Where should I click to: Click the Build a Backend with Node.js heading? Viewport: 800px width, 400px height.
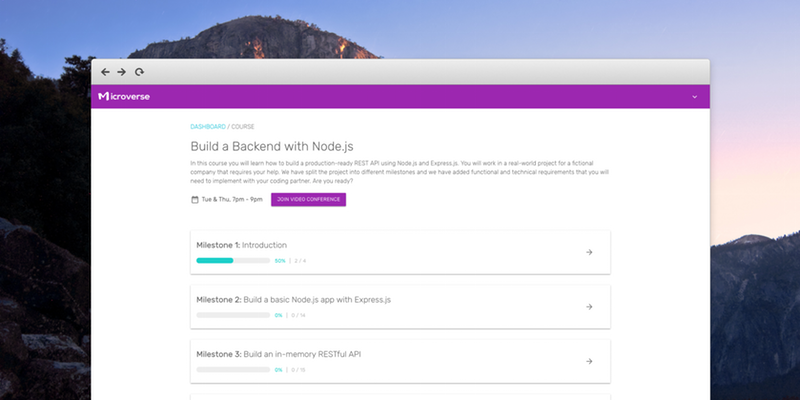(272, 146)
